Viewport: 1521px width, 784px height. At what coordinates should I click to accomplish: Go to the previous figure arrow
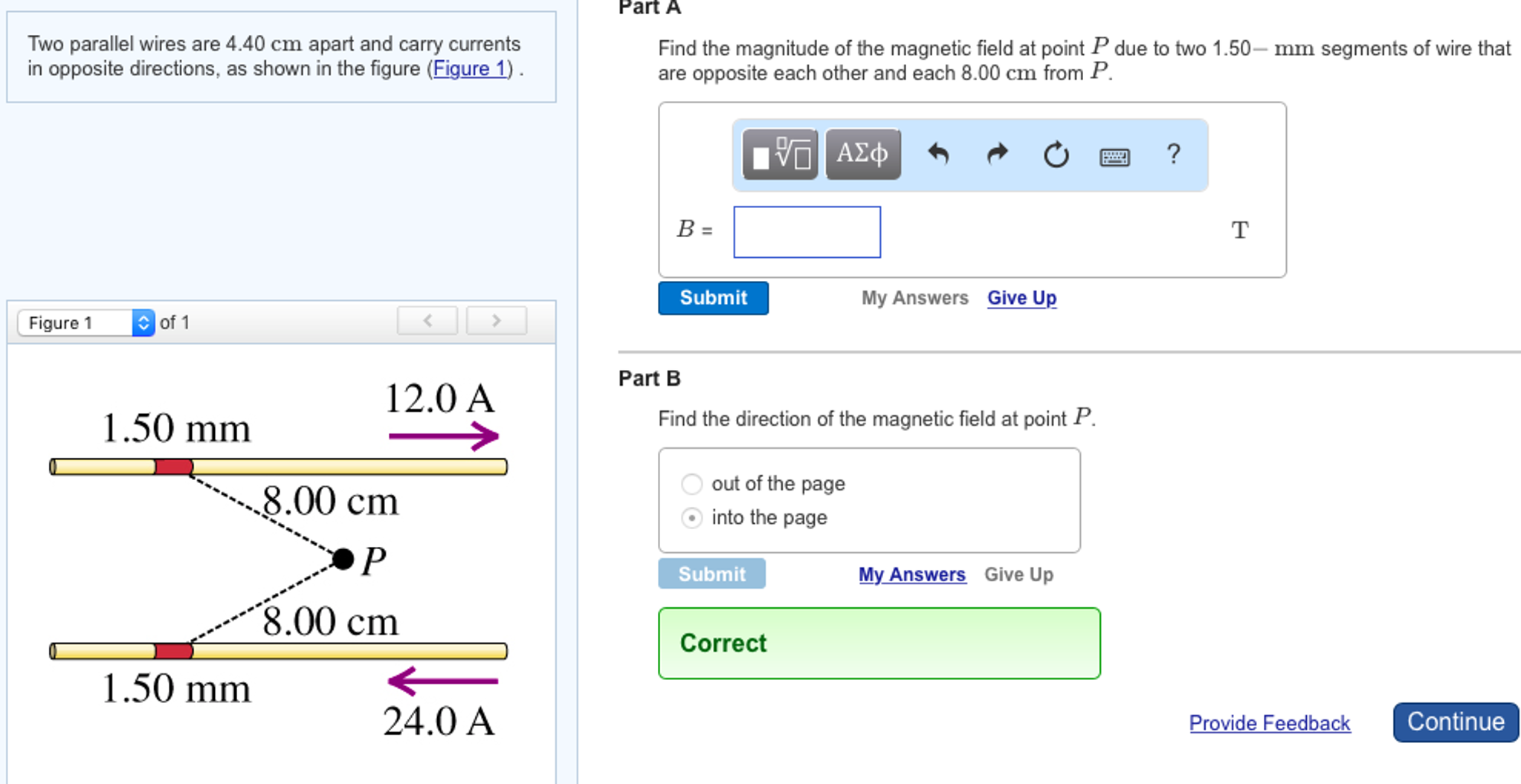tap(427, 321)
